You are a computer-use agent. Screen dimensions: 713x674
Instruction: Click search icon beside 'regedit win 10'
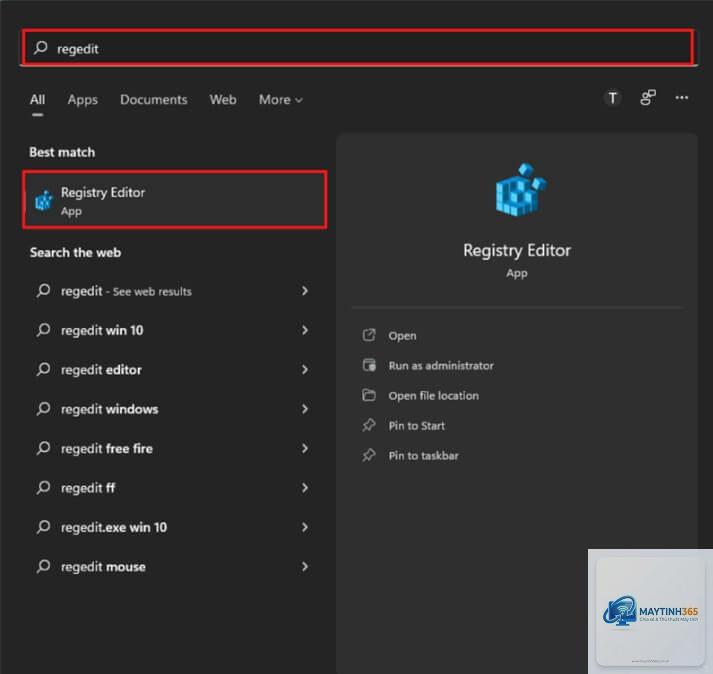44,329
